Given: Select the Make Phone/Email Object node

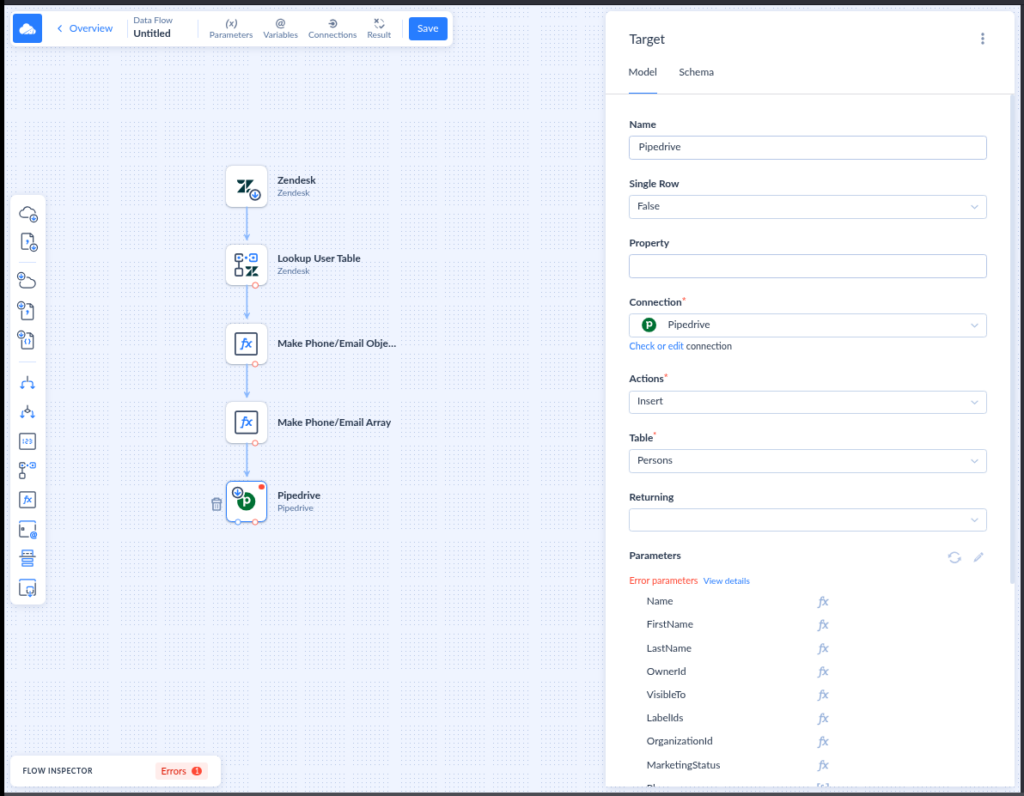Looking at the screenshot, I should pyautogui.click(x=246, y=344).
